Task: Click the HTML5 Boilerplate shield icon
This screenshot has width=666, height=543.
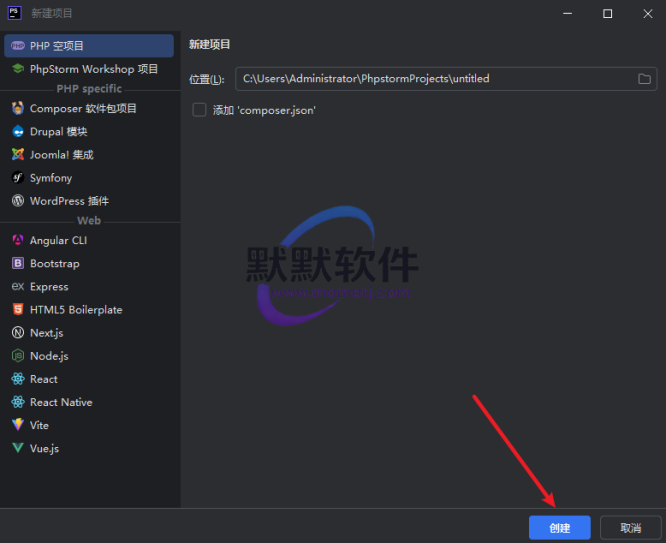Action: (x=18, y=309)
